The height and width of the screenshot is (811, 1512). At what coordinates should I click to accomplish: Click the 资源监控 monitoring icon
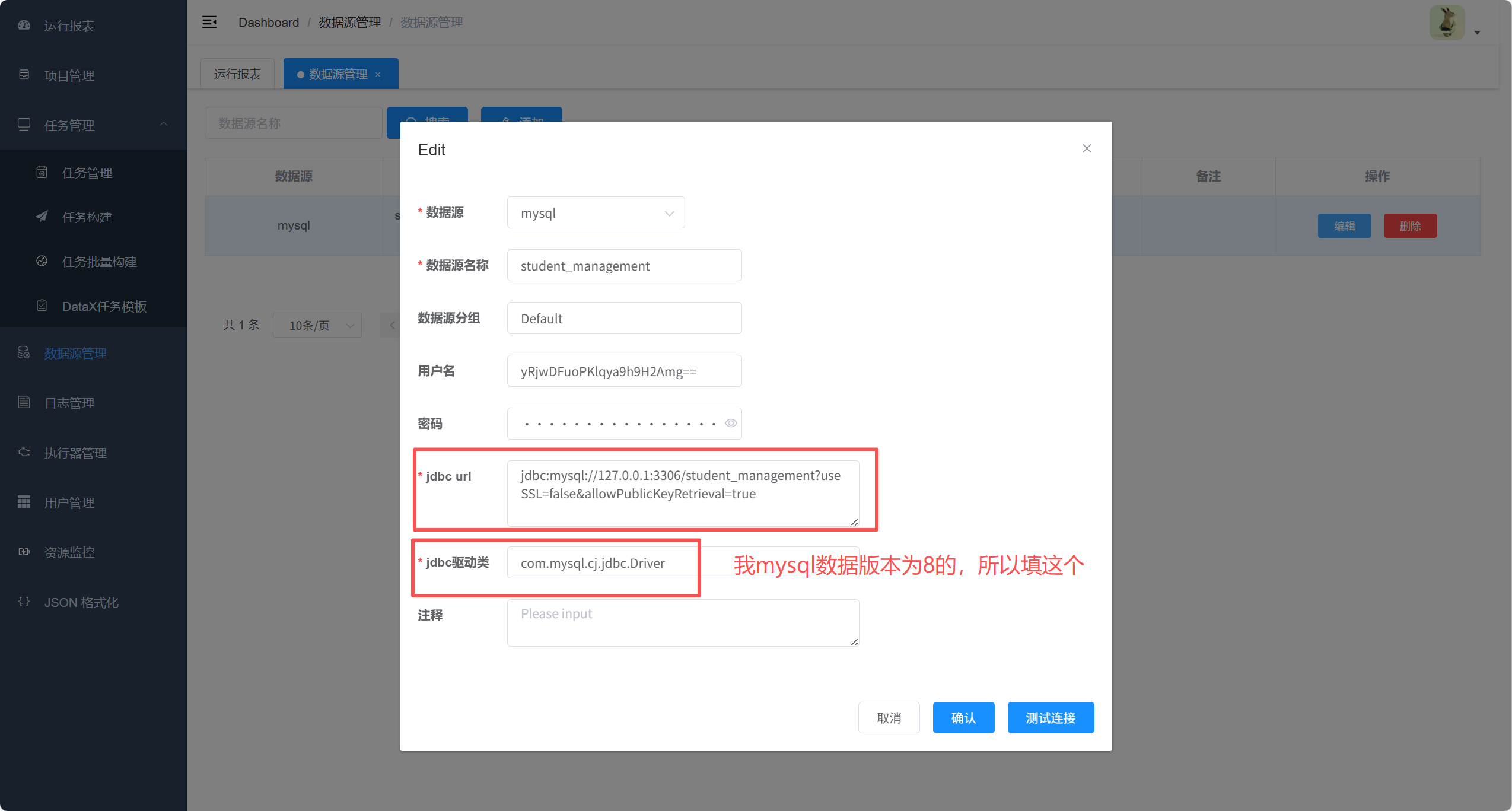coord(24,552)
